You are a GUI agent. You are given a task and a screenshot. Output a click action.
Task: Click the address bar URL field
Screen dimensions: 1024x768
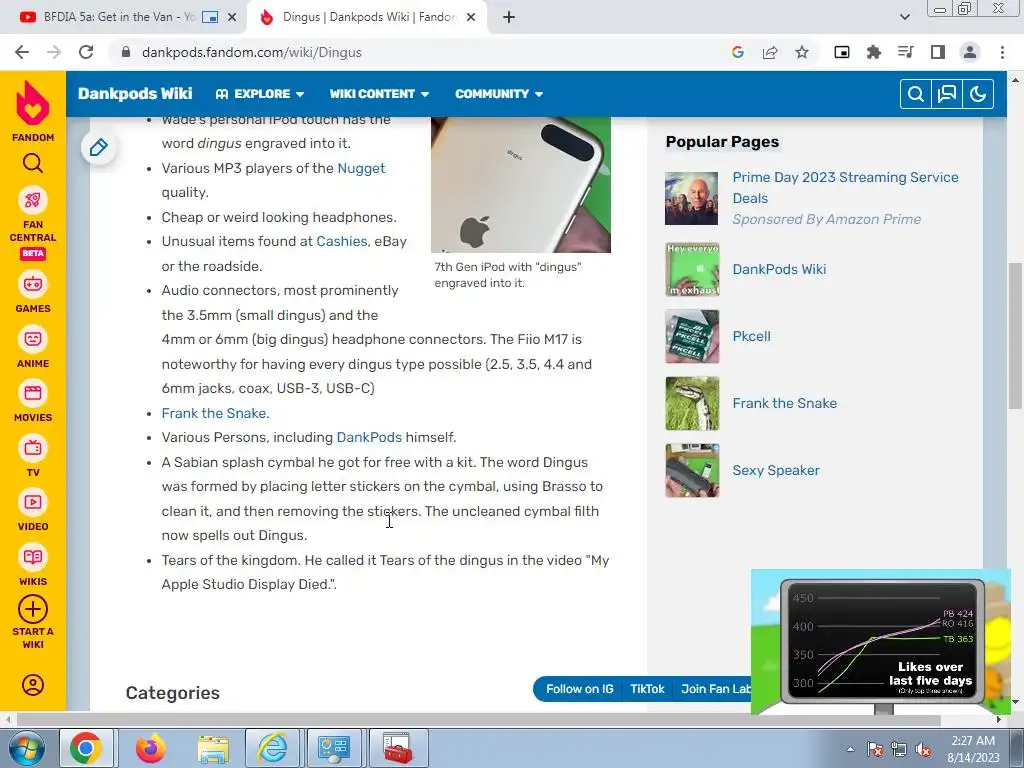click(418, 52)
